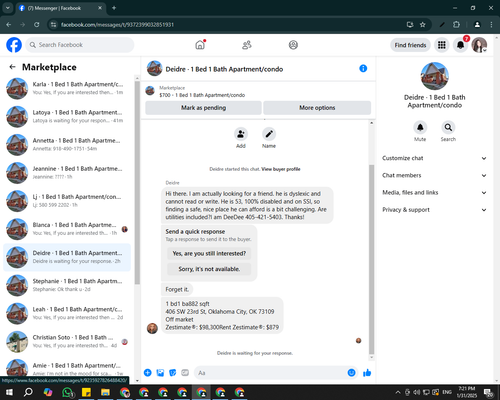Select the Messenger Facebook browser tab
Viewport: 500px width, 400px height.
pyautogui.click(x=61, y=8)
